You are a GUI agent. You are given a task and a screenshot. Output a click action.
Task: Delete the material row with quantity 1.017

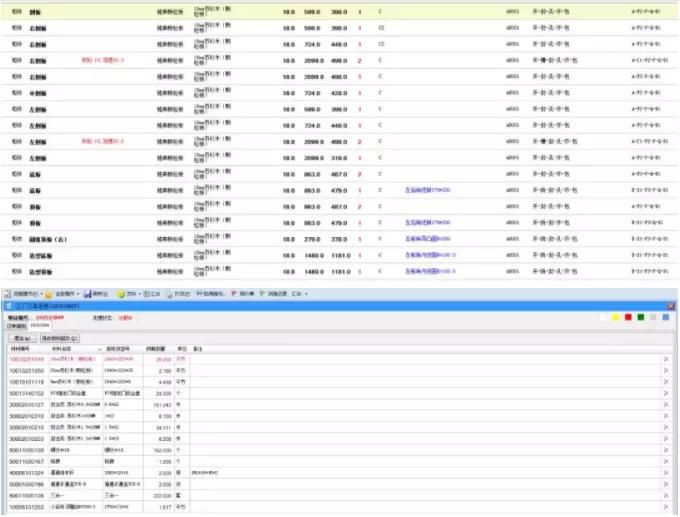666,507
